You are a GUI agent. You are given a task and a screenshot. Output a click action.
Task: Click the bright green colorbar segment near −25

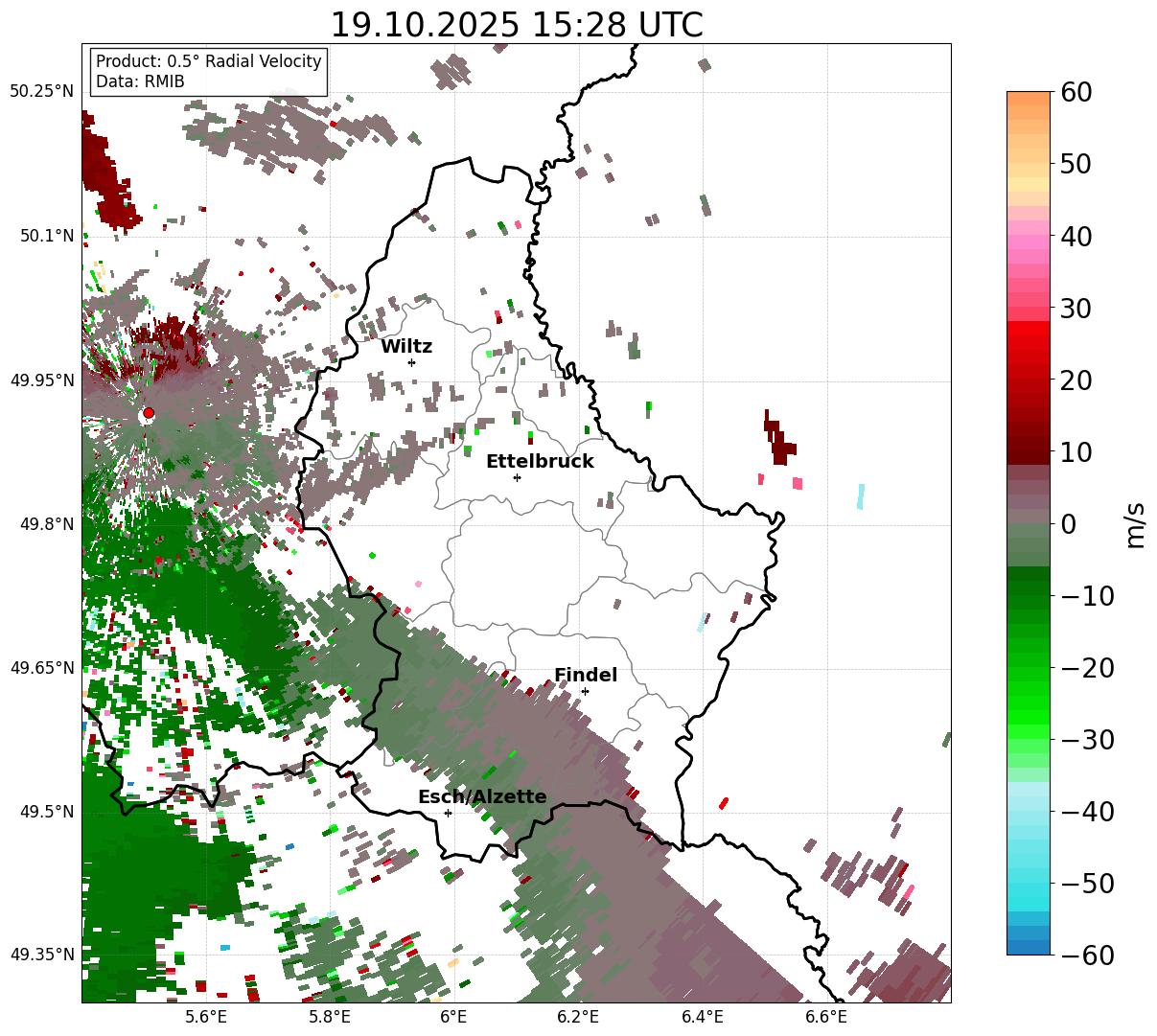[1029, 704]
